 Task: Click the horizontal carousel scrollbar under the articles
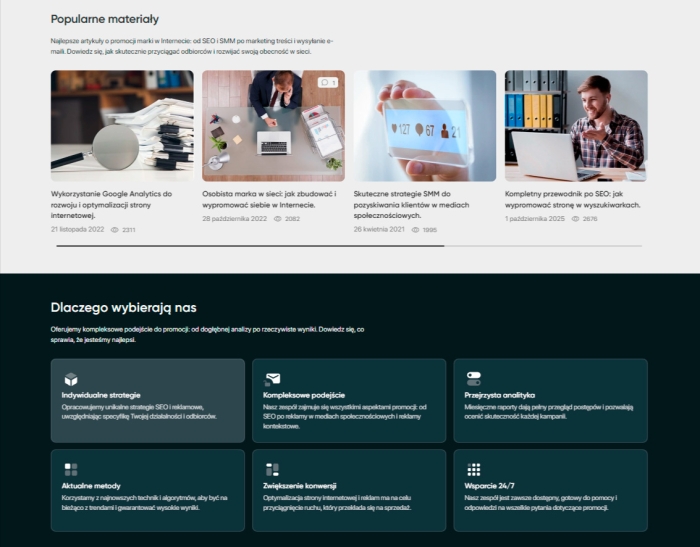pyautogui.click(x=250, y=246)
